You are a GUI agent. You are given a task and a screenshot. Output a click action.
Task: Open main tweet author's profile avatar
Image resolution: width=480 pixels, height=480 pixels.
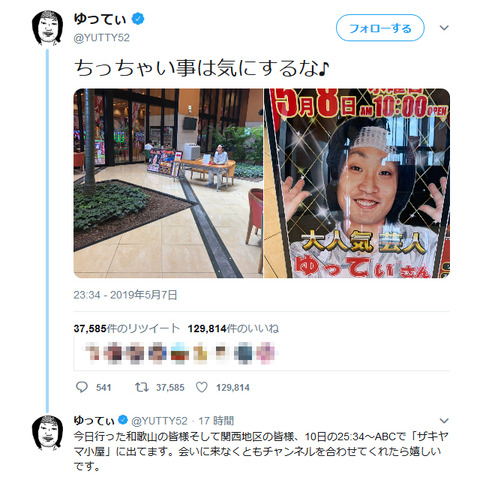point(47,28)
